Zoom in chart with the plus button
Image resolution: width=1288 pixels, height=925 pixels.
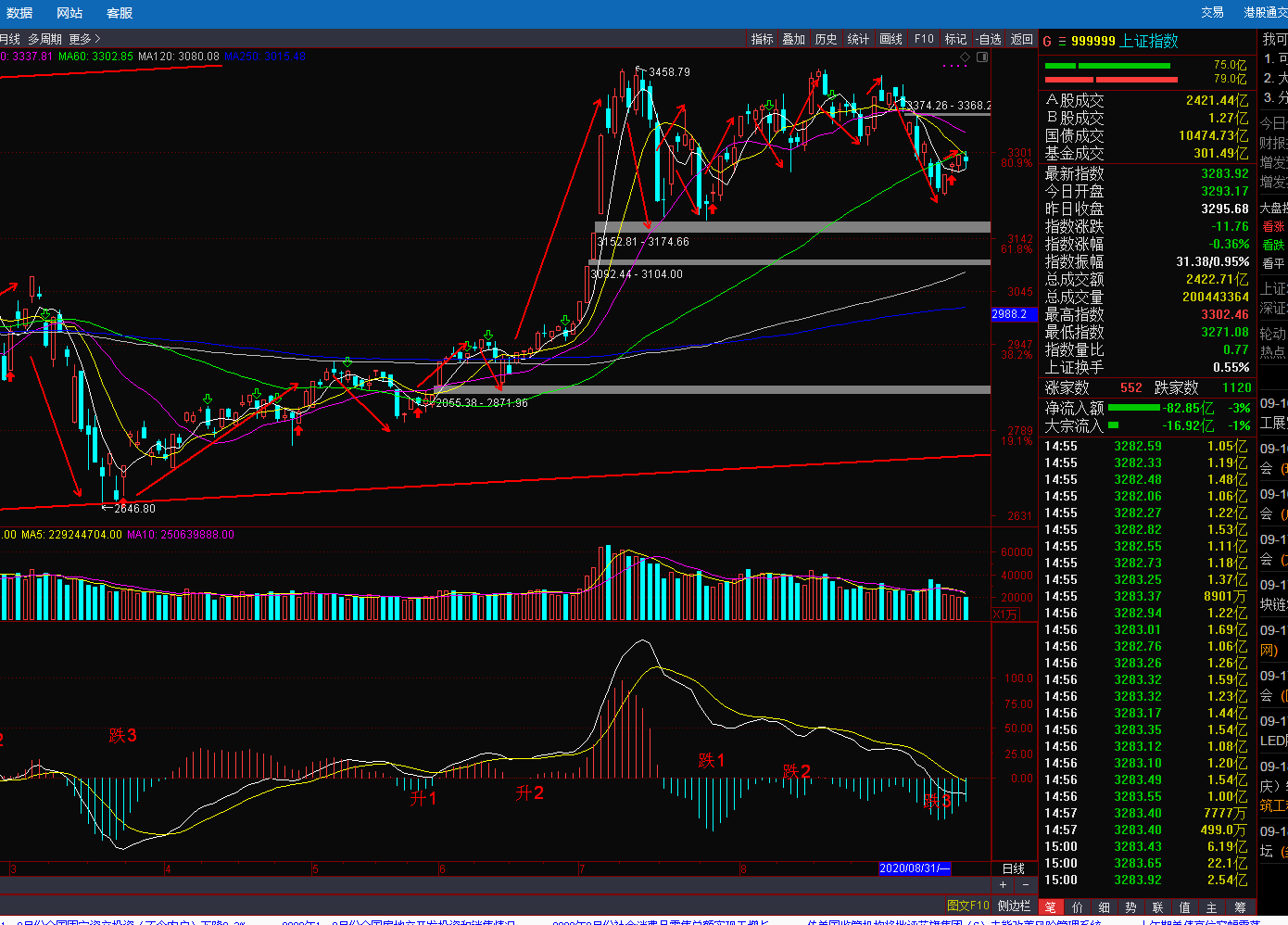click(x=1003, y=884)
